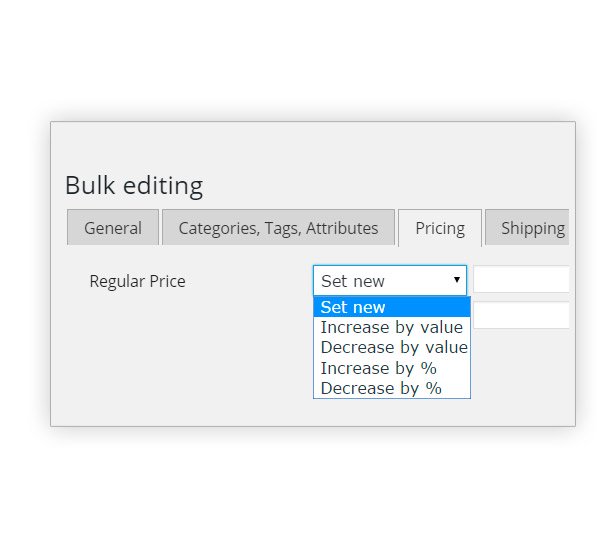
Task: Switch to the General tab
Action: pos(113,228)
